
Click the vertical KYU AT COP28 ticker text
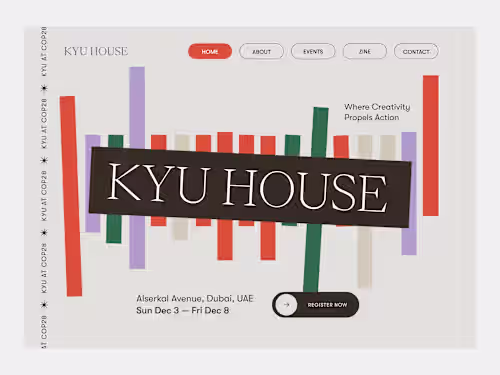[44, 188]
